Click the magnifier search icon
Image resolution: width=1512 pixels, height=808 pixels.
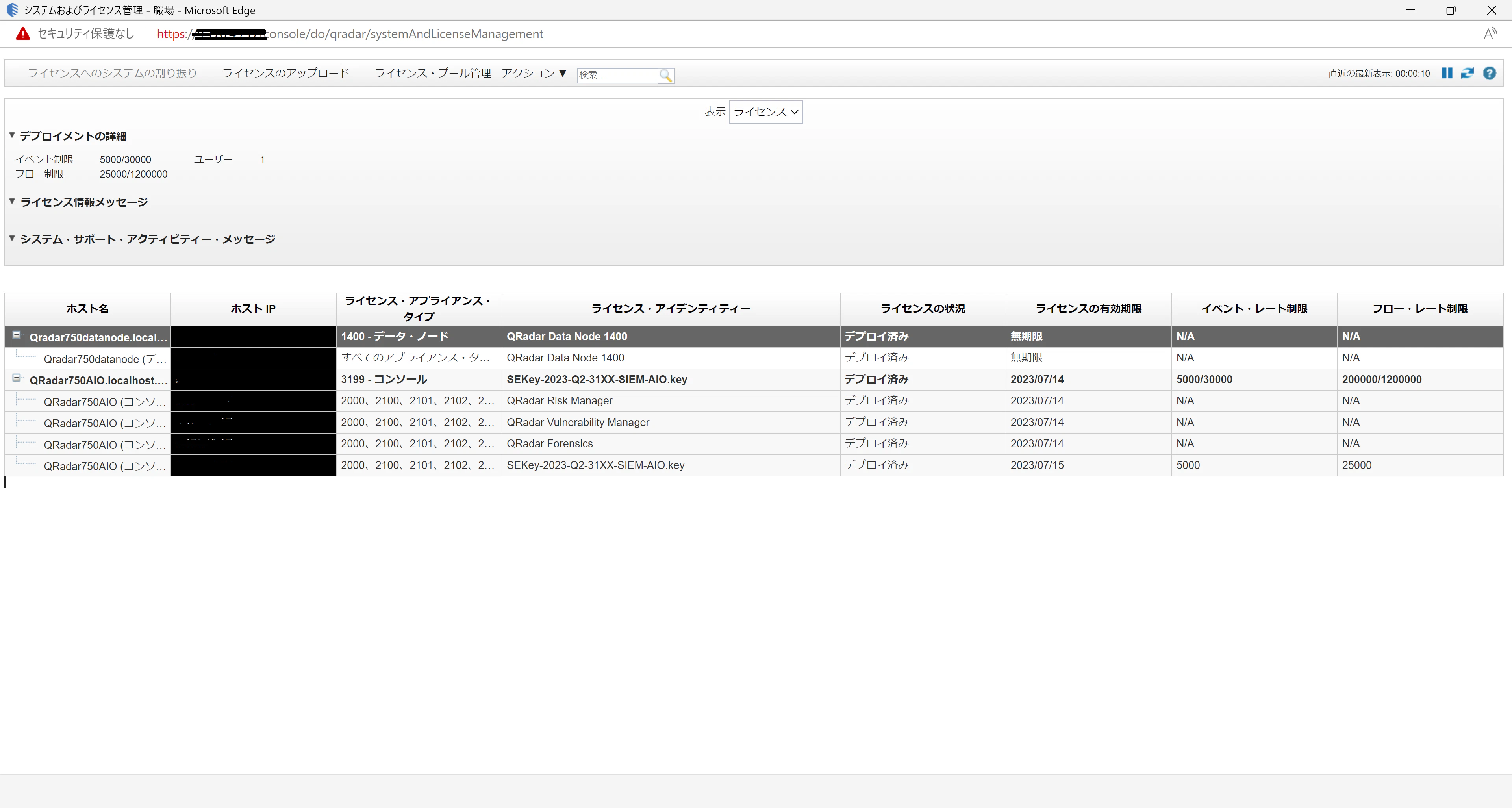(665, 75)
